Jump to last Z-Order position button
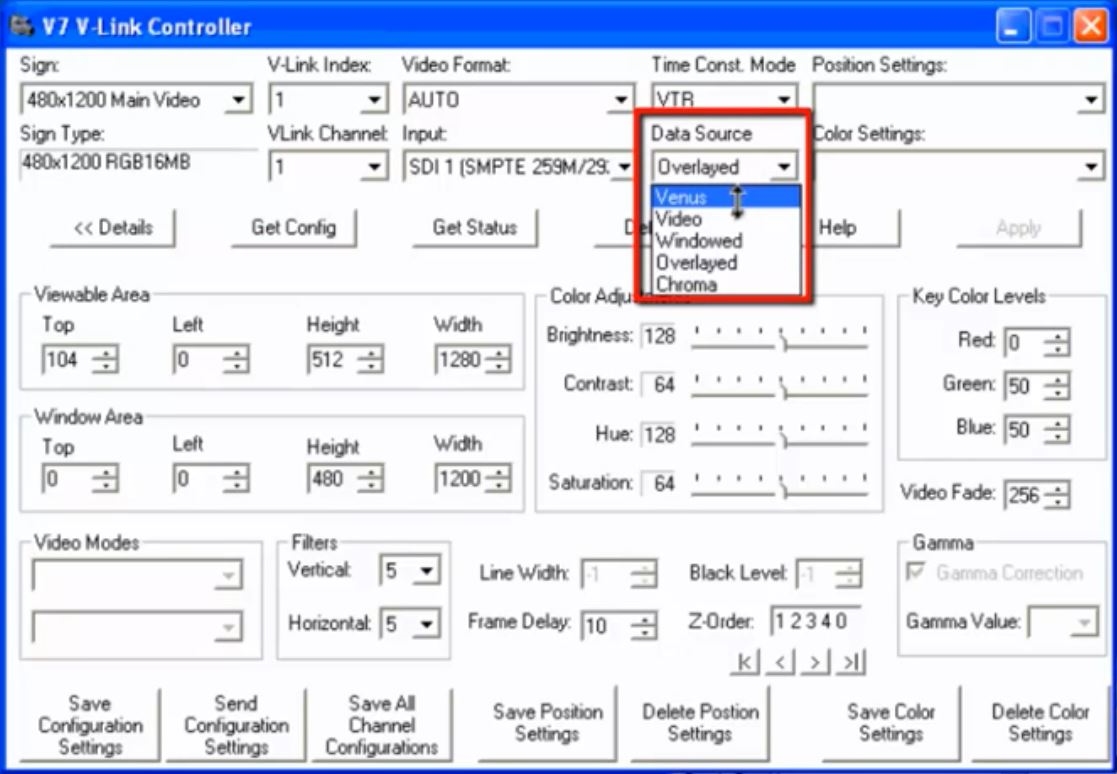Screen dimensions: 1117x774 849,662
